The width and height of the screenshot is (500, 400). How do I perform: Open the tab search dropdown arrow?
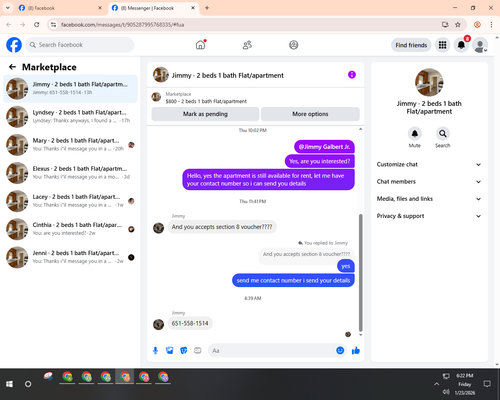click(x=8, y=8)
